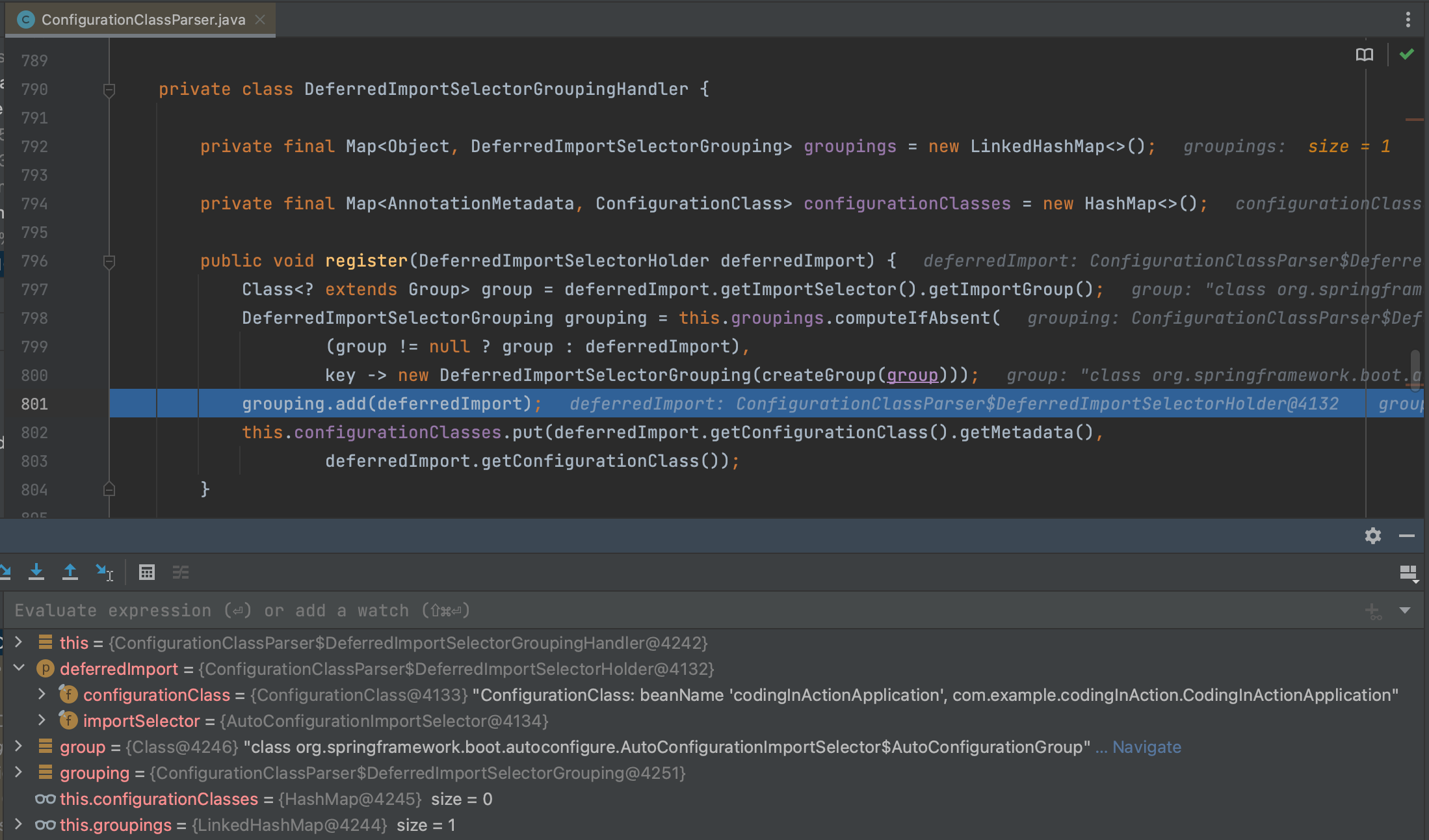
Task: Expand the configurationClass field node
Action: click(42, 694)
